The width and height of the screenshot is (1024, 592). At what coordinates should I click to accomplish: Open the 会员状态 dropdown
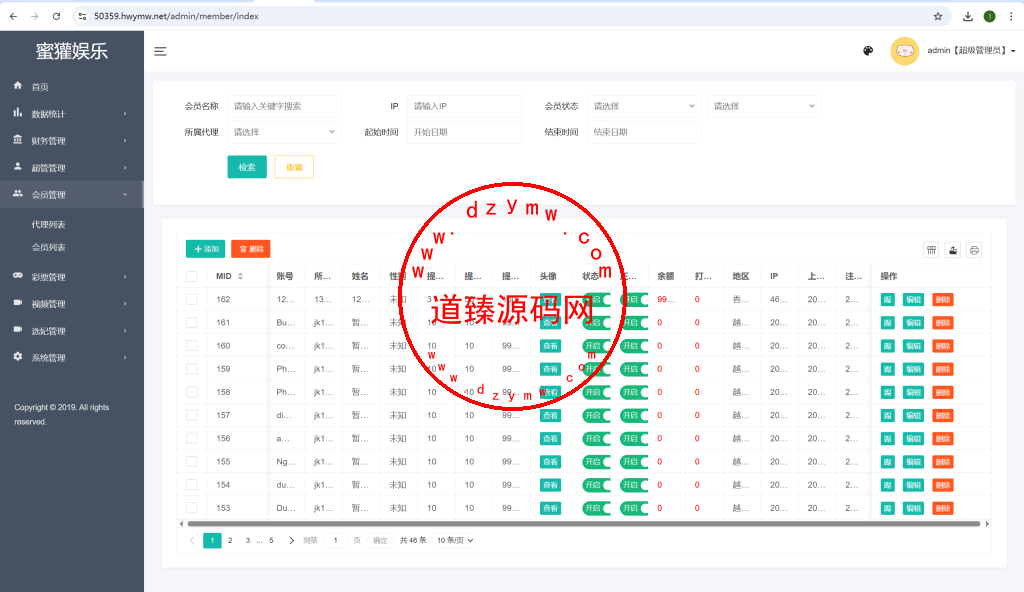pyautogui.click(x=644, y=106)
